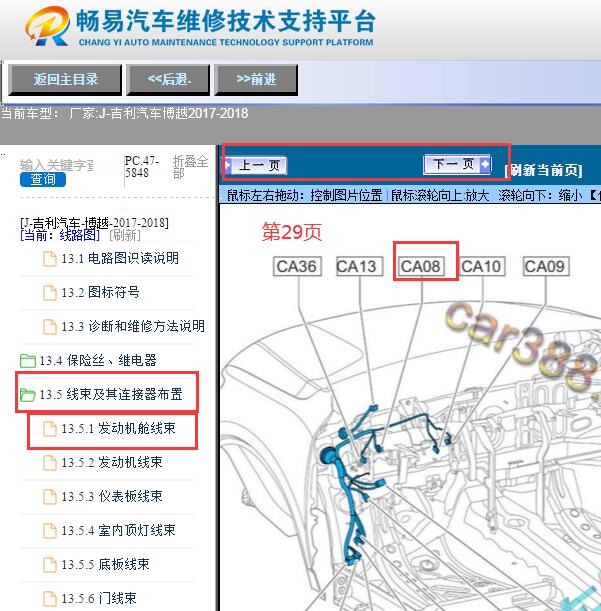Click the CA09 connector label
This screenshot has height=611, width=601.
(x=545, y=267)
